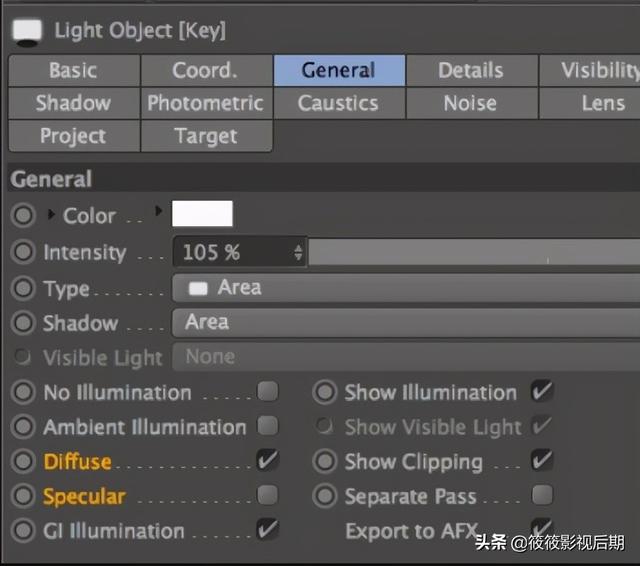Screen dimensions: 640x566
Task: Open the white Color swatch
Action: (x=202, y=213)
